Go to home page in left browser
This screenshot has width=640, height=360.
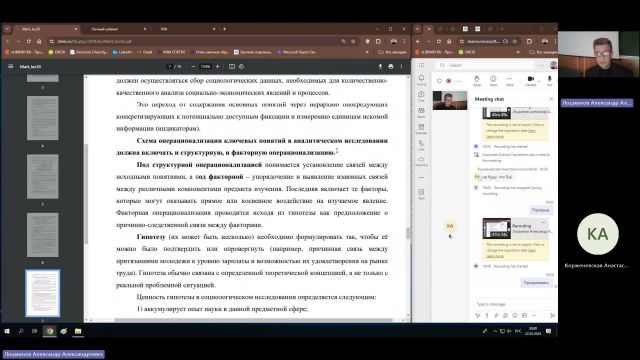tap(39, 41)
